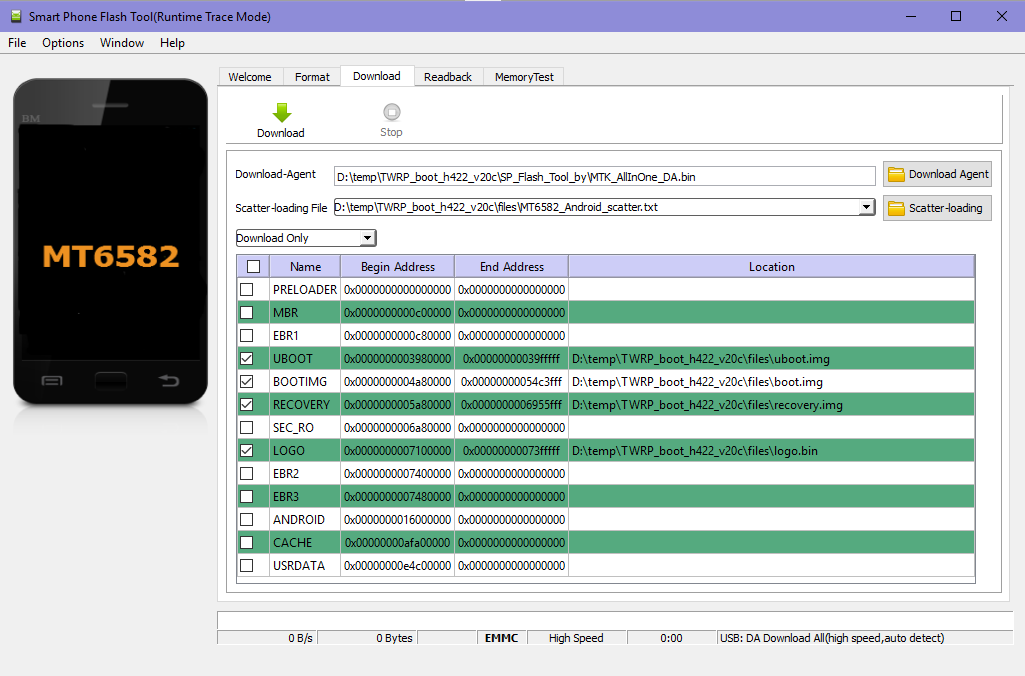The width and height of the screenshot is (1025, 676).
Task: Expand the Download Only mode dropdown
Action: click(367, 238)
